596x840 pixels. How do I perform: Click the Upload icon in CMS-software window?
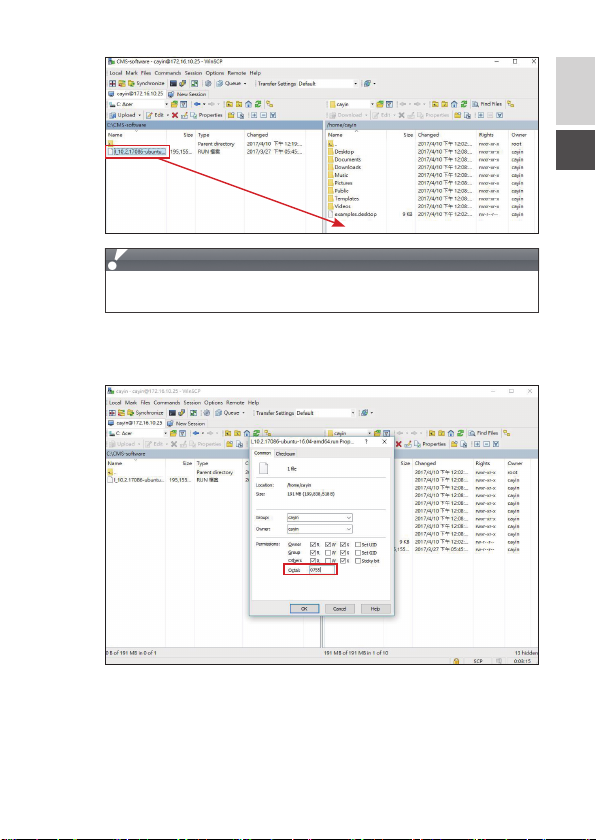pyautogui.click(x=113, y=115)
